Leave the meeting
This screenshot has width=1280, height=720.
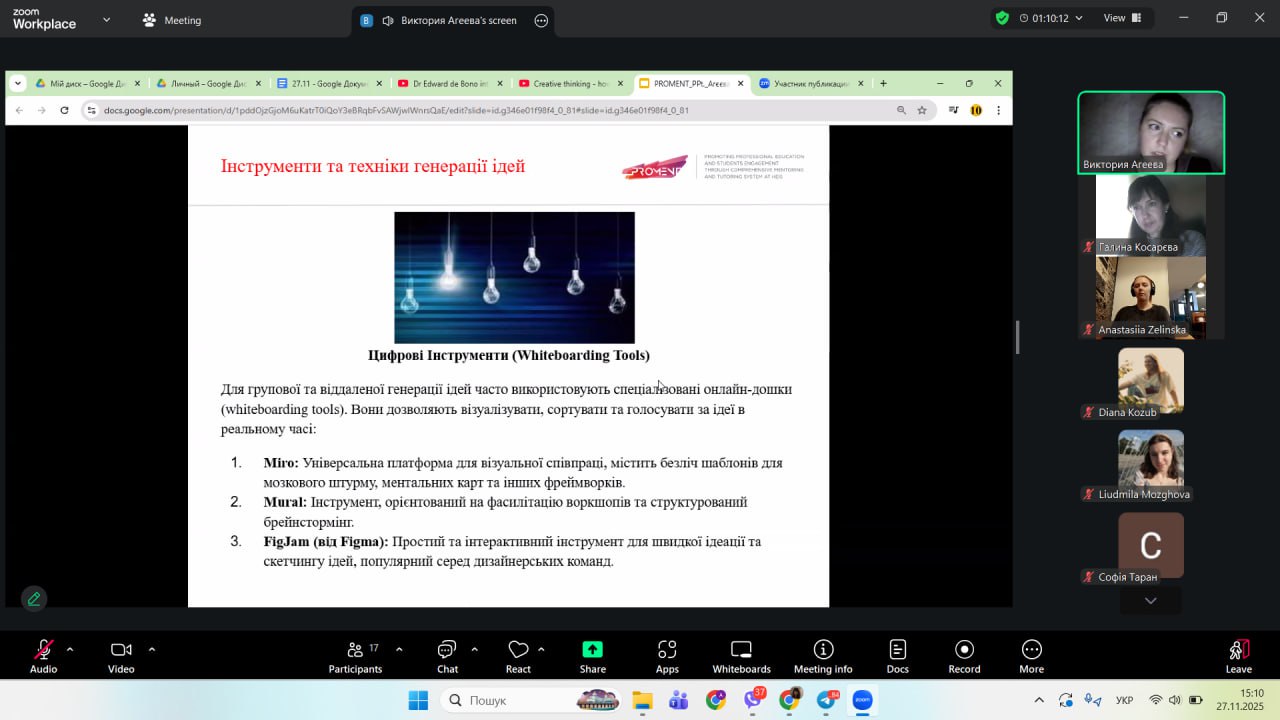coord(1238,655)
